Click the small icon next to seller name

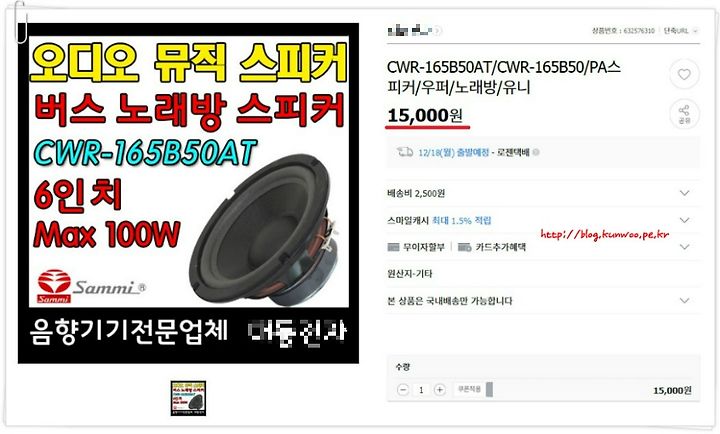point(438,31)
